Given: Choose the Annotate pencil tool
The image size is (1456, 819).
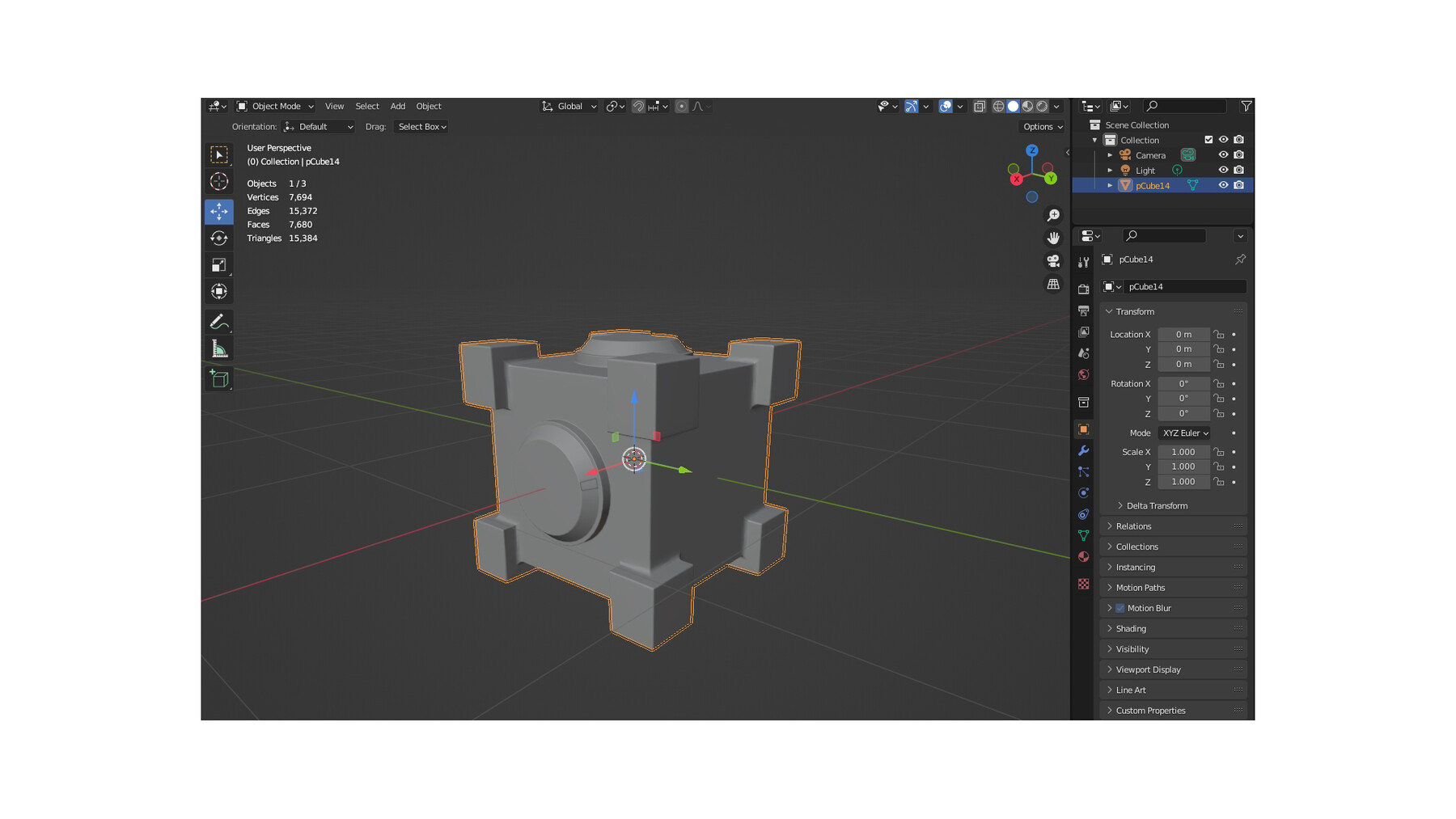Looking at the screenshot, I should 218,322.
